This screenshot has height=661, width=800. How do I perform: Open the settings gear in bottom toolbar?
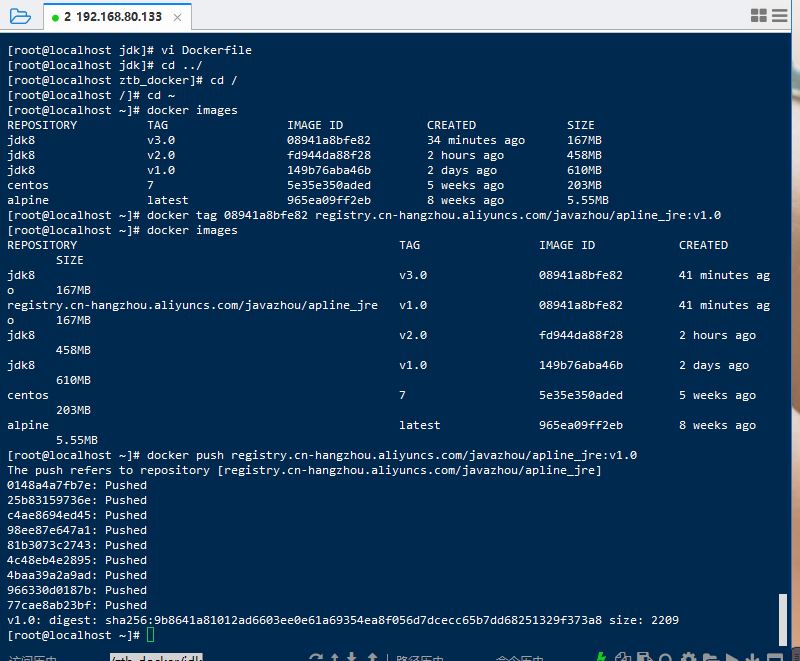click(x=688, y=657)
